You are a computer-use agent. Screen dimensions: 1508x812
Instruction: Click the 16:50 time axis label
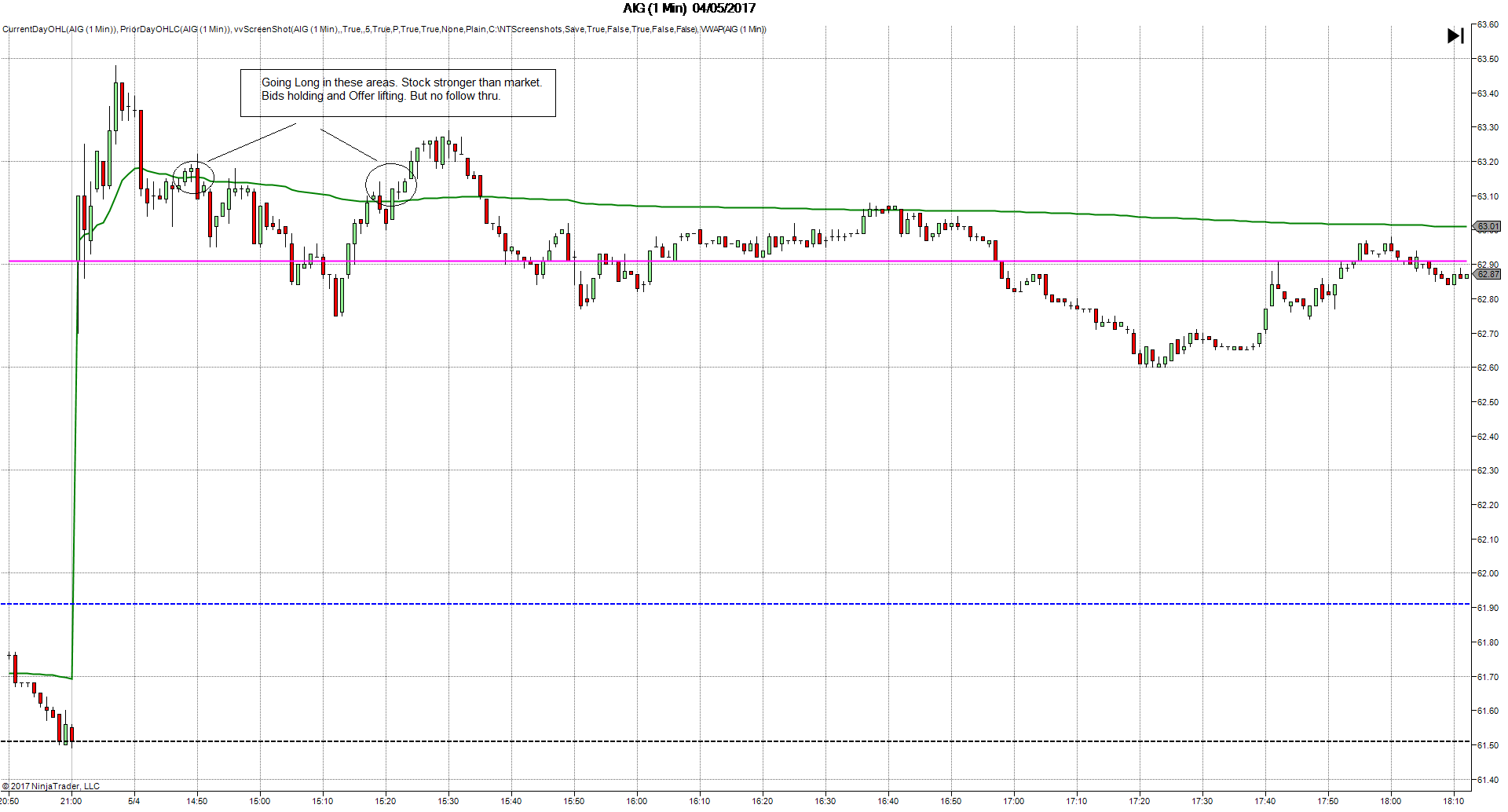click(x=951, y=801)
